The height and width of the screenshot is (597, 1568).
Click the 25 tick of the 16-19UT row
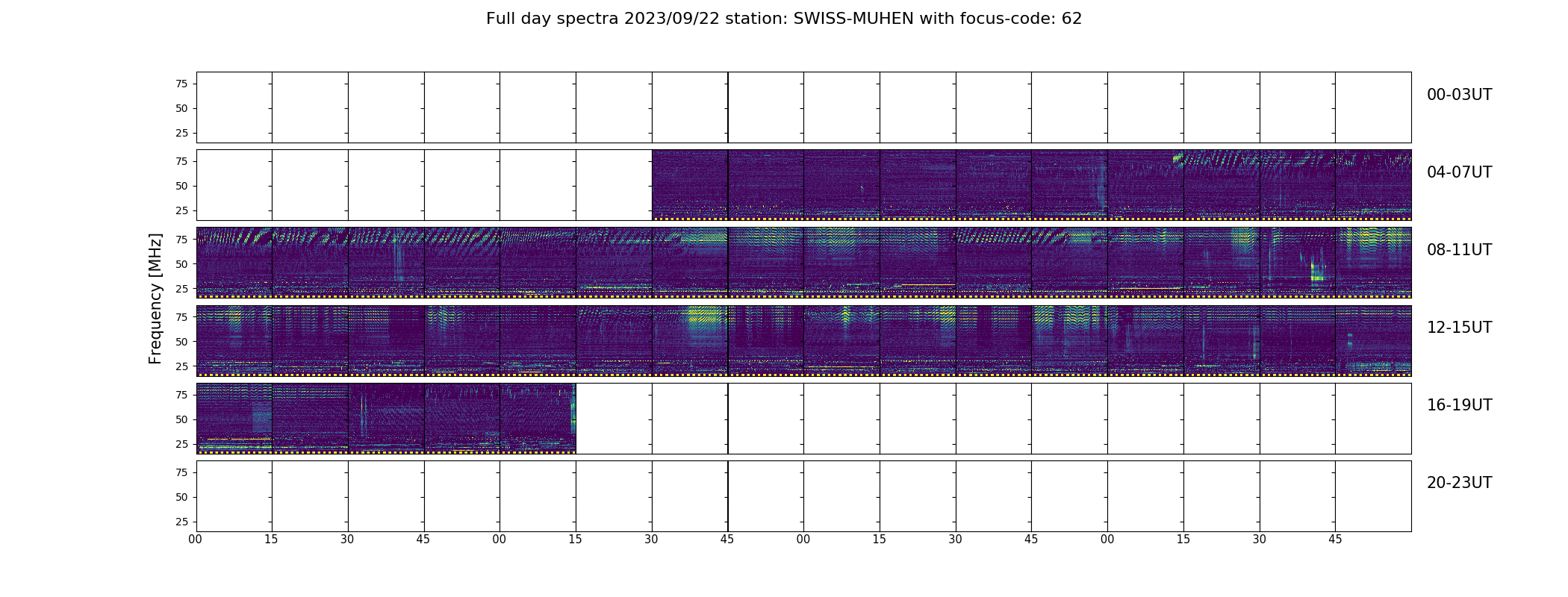point(181,444)
